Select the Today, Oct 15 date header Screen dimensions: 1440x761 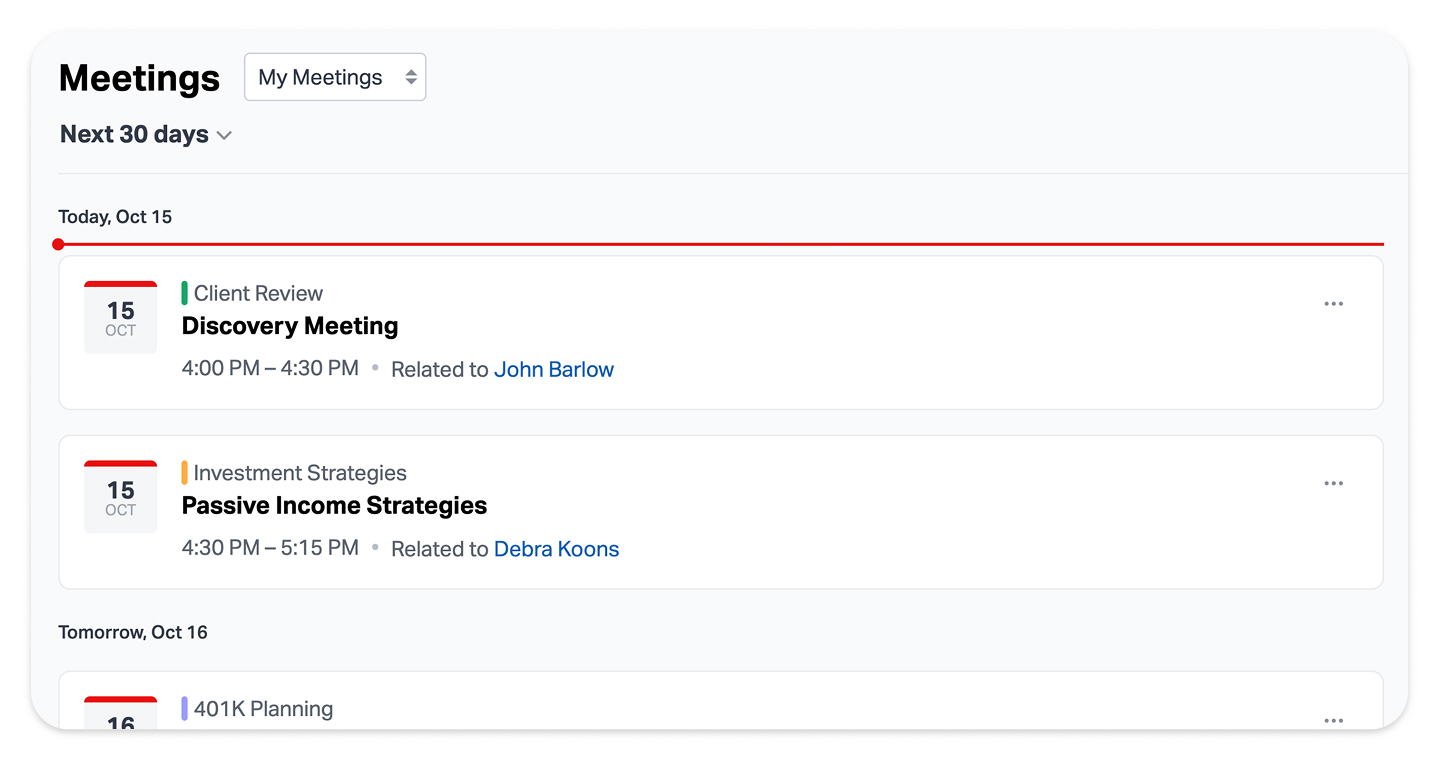[115, 217]
